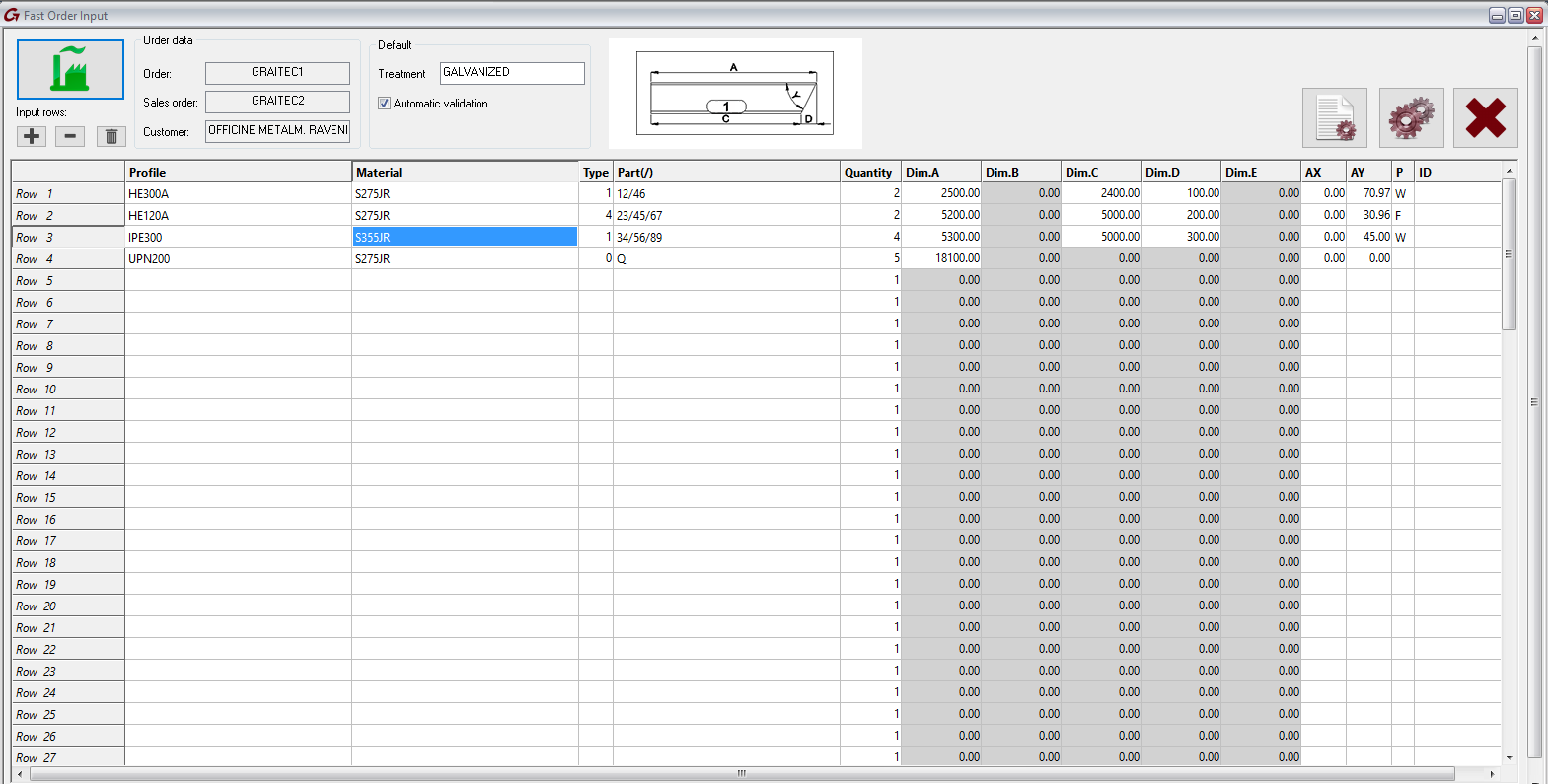Image resolution: width=1548 pixels, height=784 pixels.
Task: Click the Order field GRAITEC1
Action: tap(277, 73)
